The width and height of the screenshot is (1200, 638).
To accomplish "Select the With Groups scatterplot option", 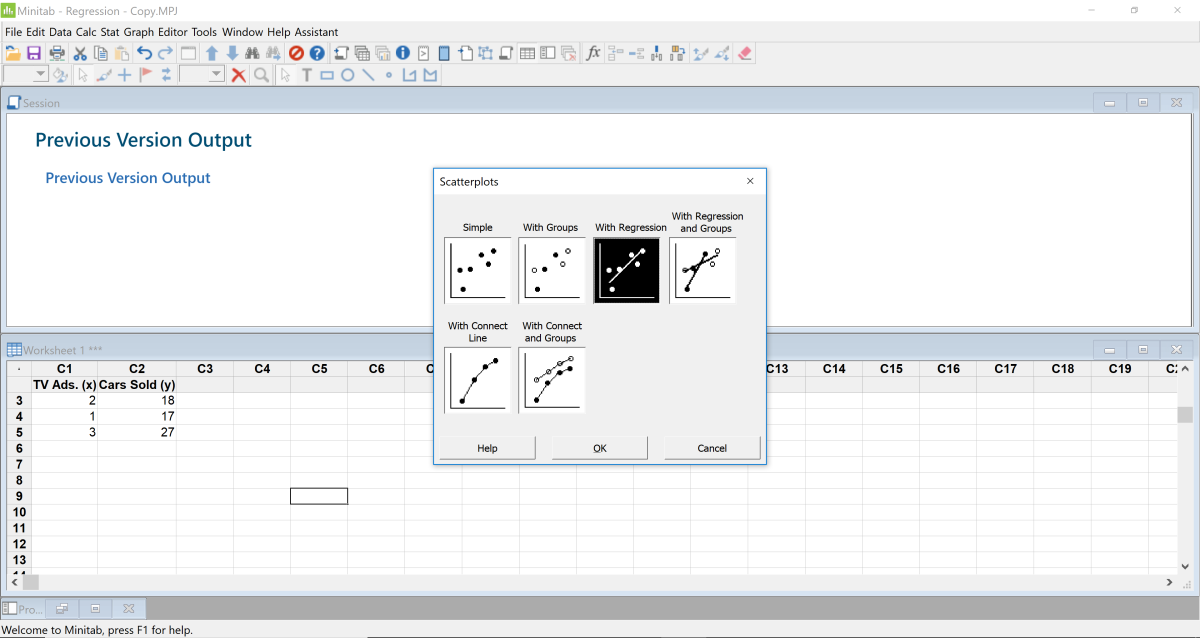I will [x=552, y=270].
